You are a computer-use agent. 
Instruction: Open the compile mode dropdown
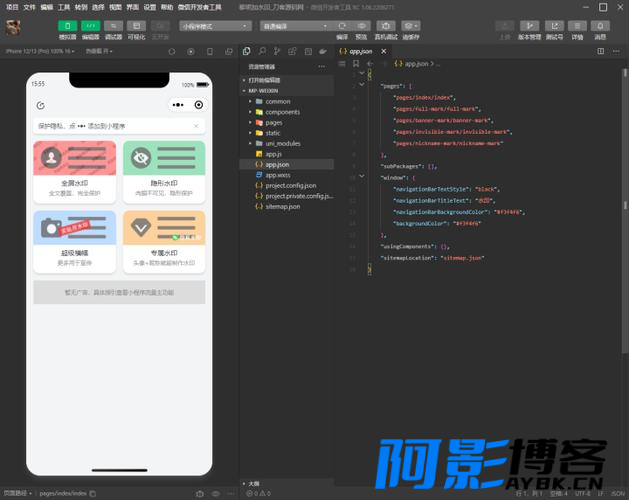point(295,26)
